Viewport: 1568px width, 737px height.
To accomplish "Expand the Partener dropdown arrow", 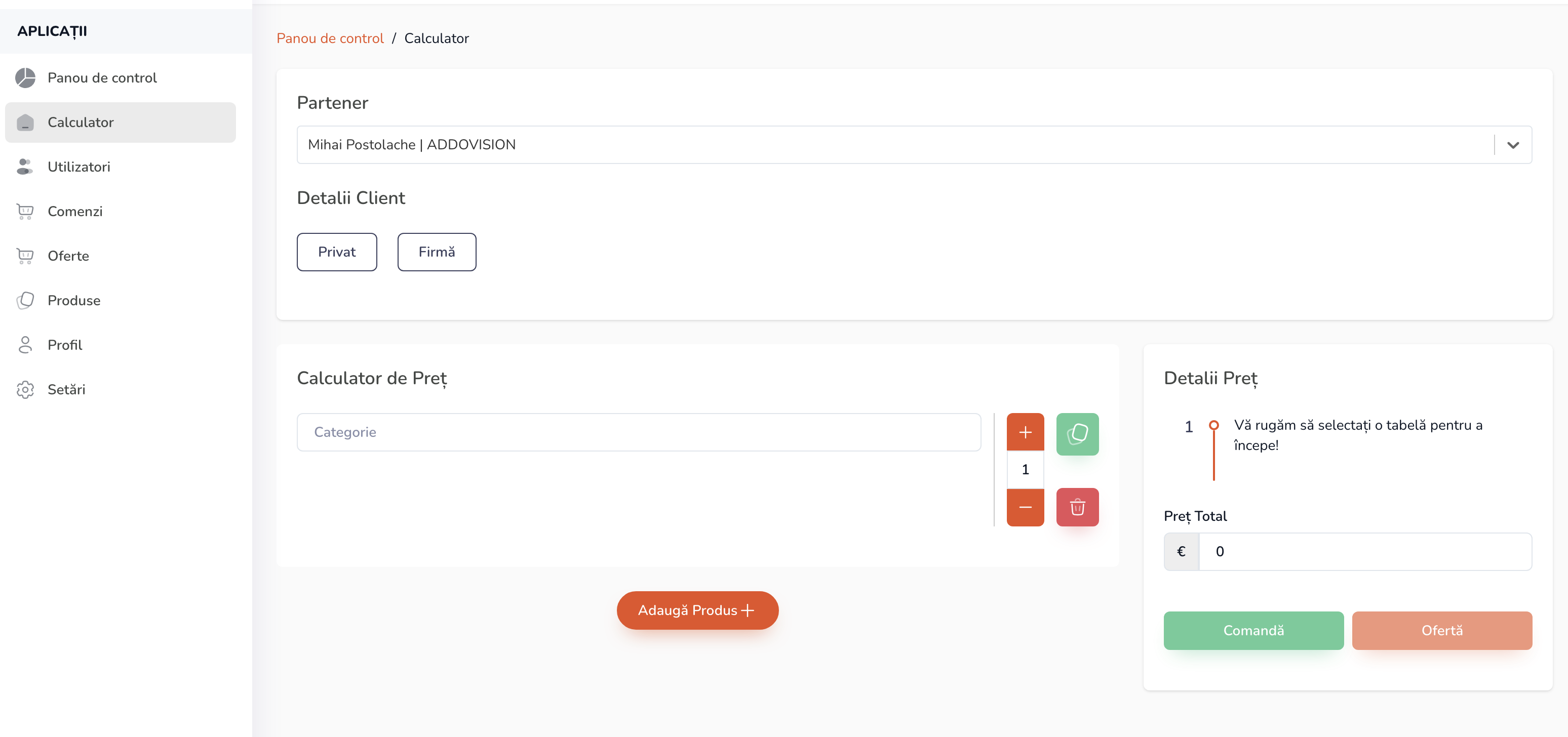I will pos(1513,145).
